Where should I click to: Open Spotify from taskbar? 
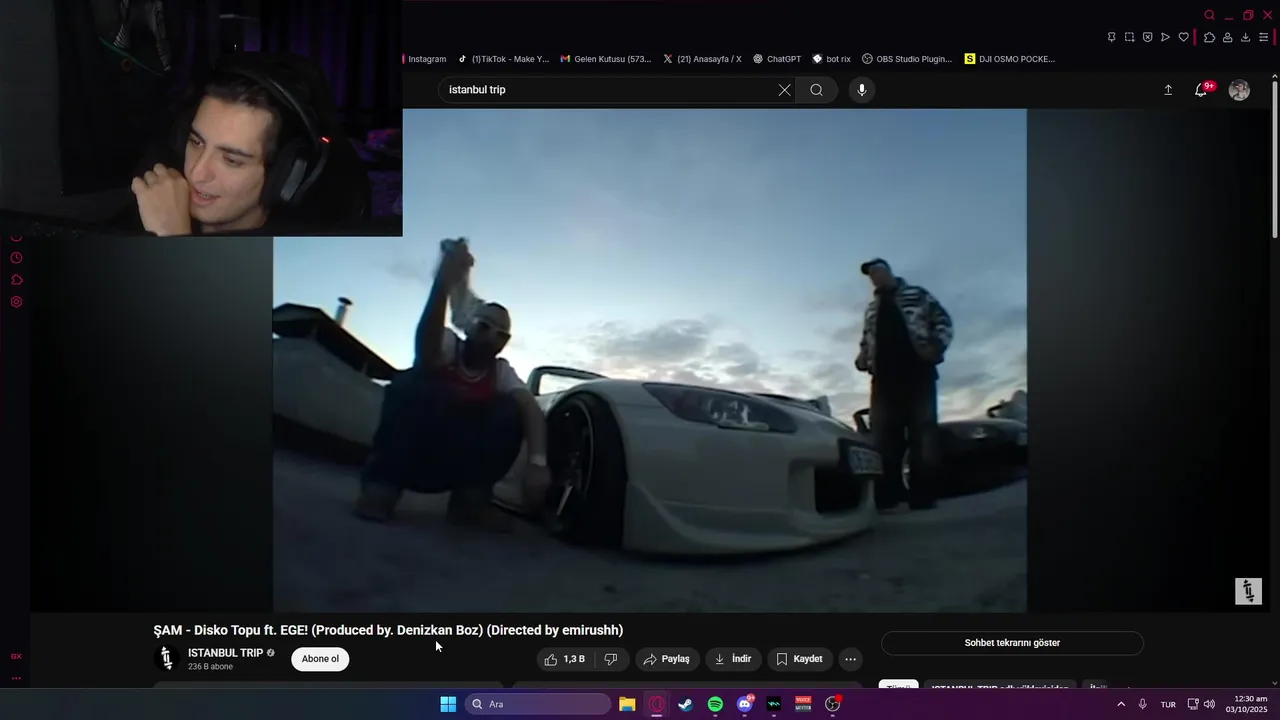coord(715,704)
